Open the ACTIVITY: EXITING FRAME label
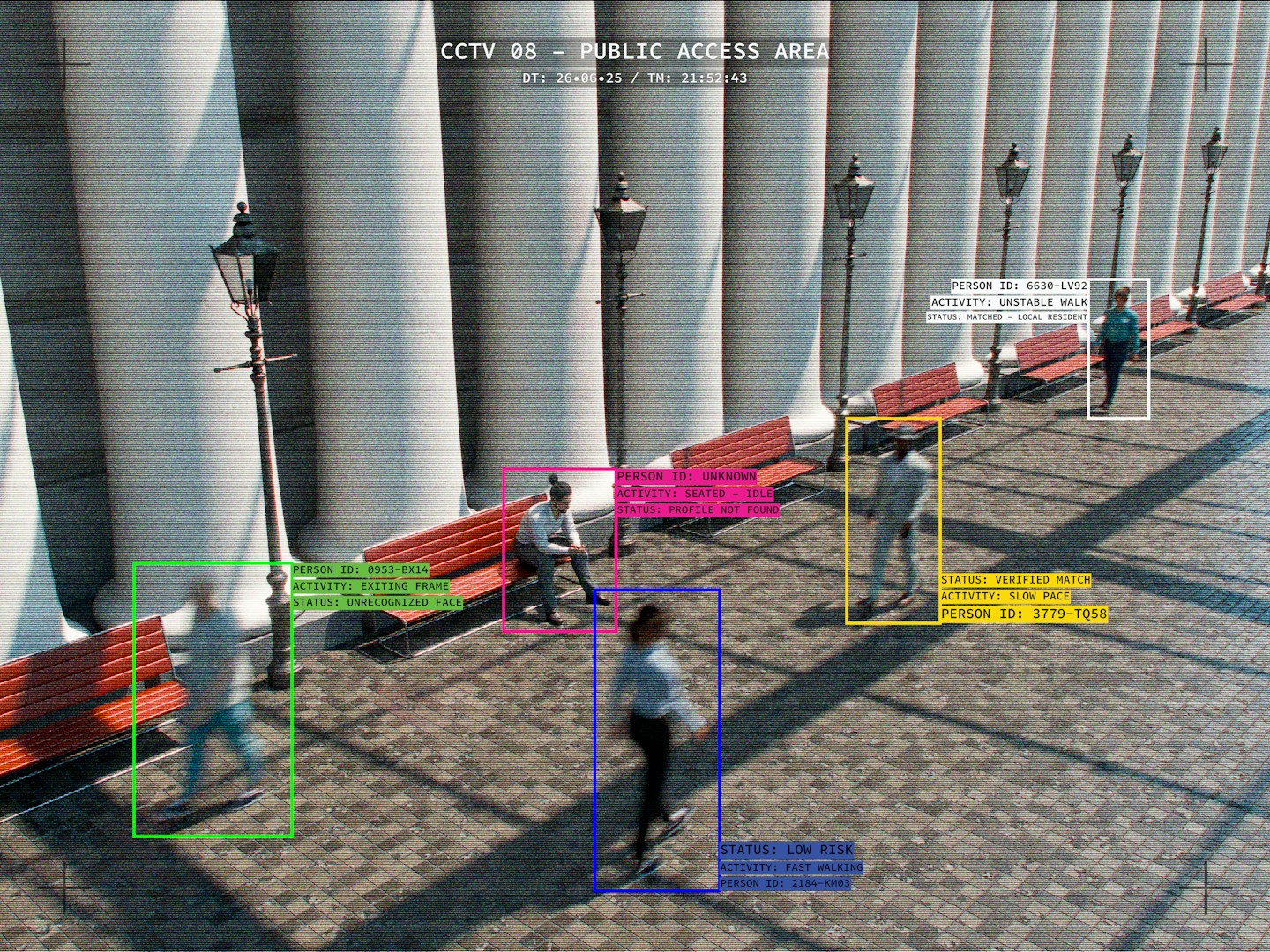Viewport: 1270px width, 952px height. [x=370, y=586]
